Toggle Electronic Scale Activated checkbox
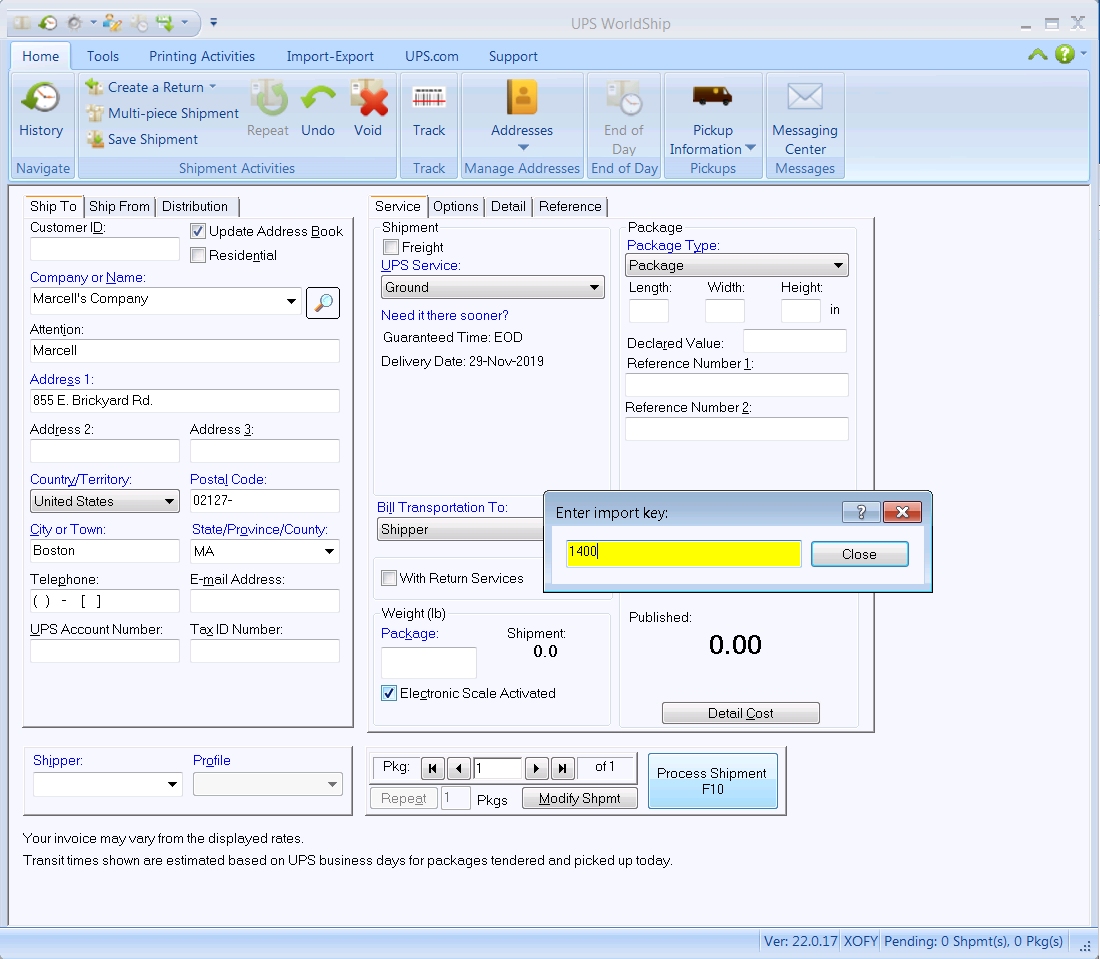The height and width of the screenshot is (959, 1100). (389, 693)
